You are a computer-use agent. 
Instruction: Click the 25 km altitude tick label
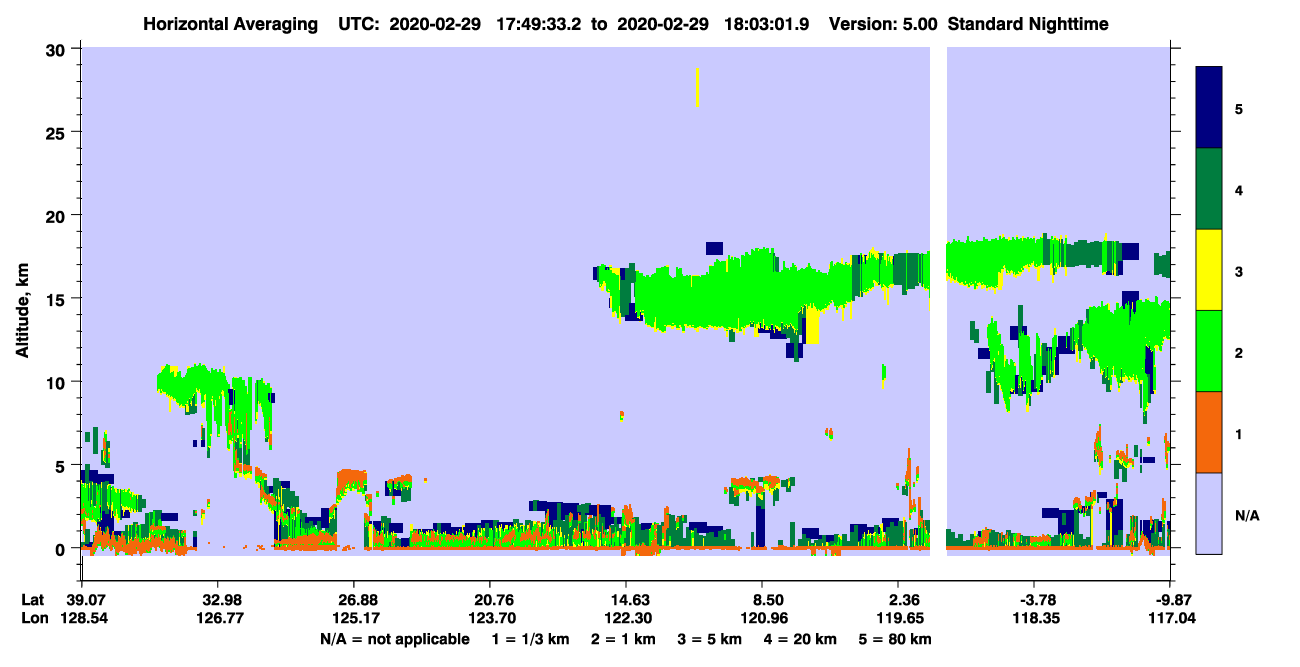(58, 132)
